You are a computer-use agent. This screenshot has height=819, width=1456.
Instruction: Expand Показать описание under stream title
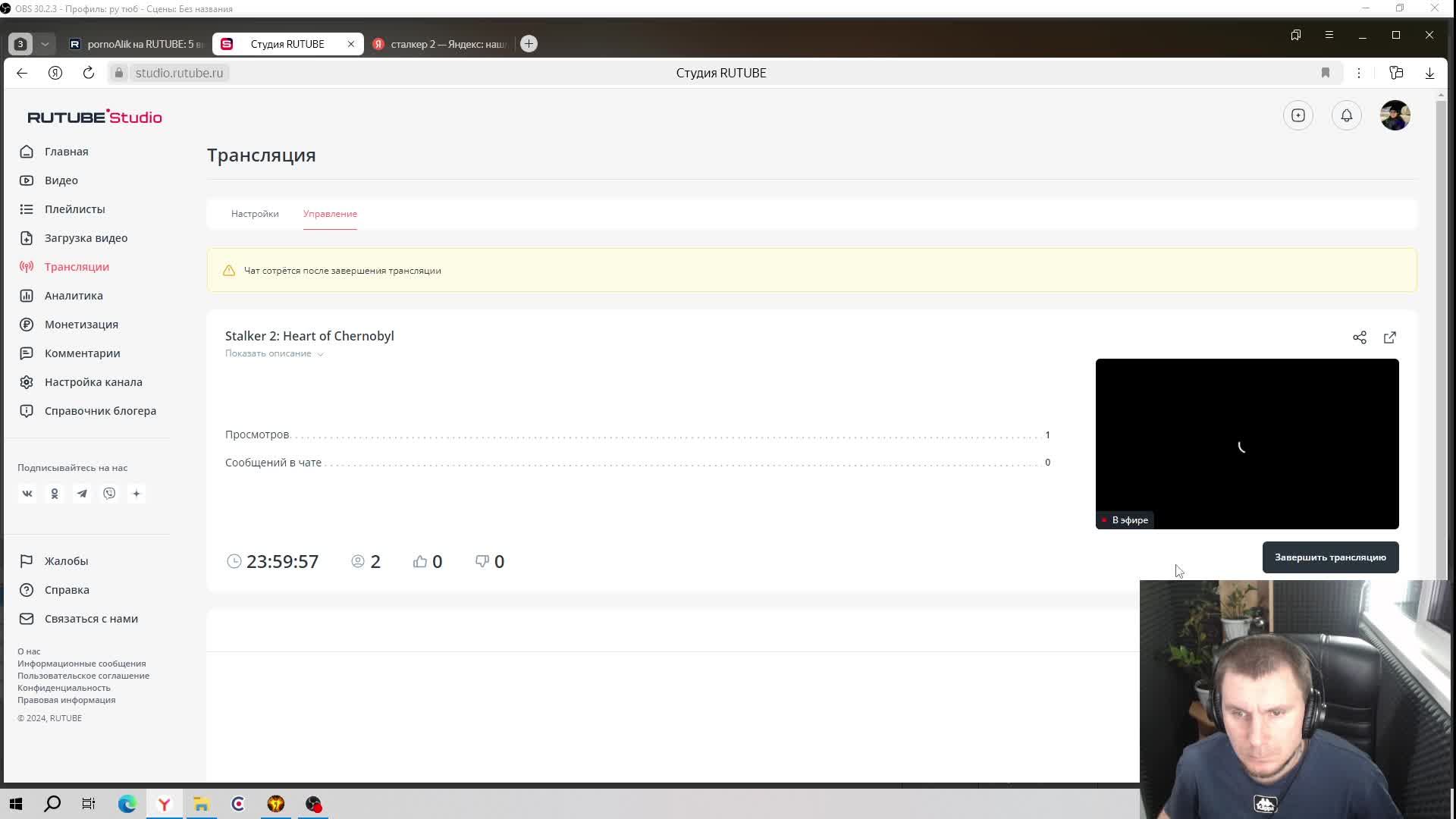click(x=275, y=353)
